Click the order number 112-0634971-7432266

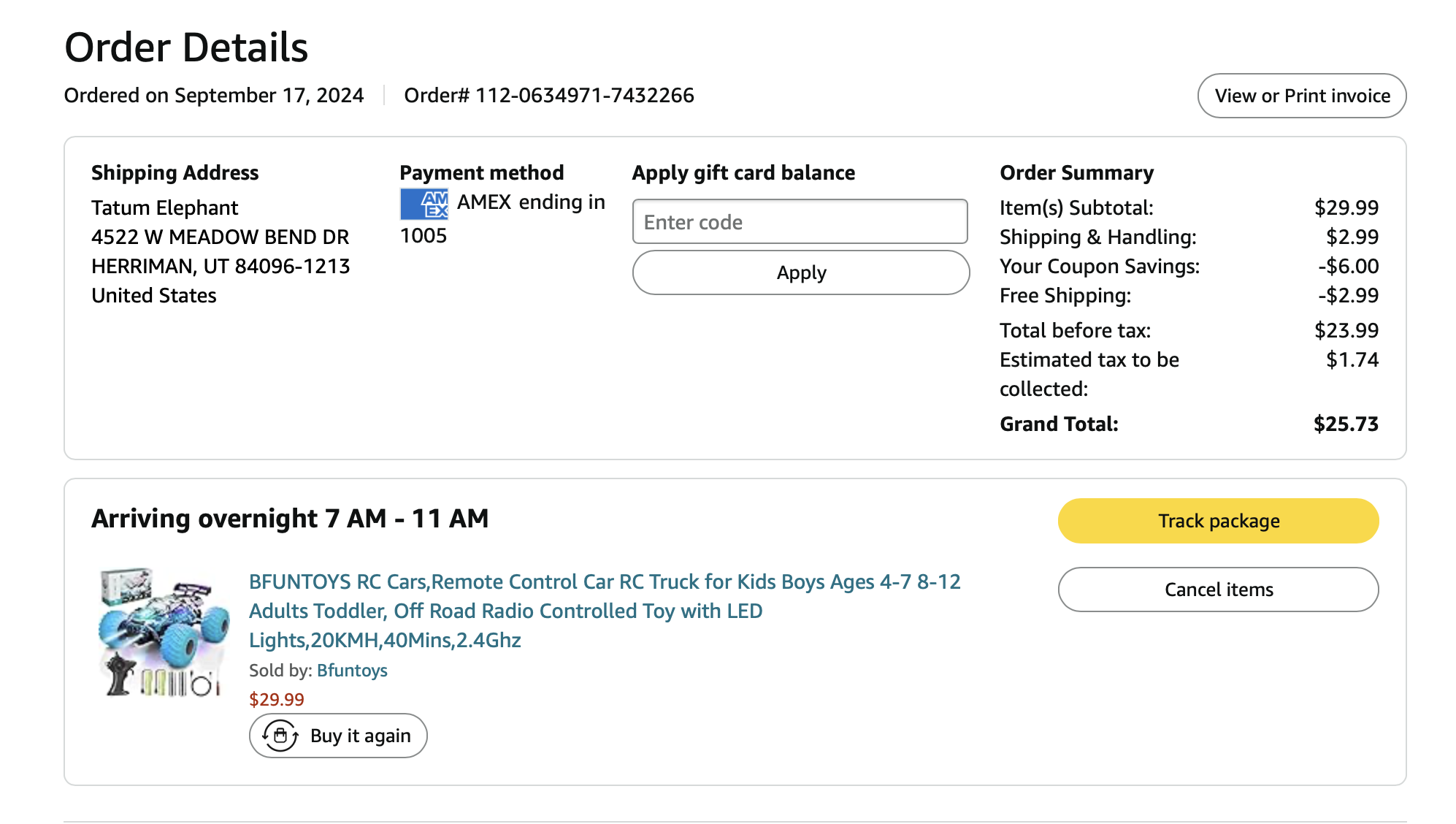584,96
